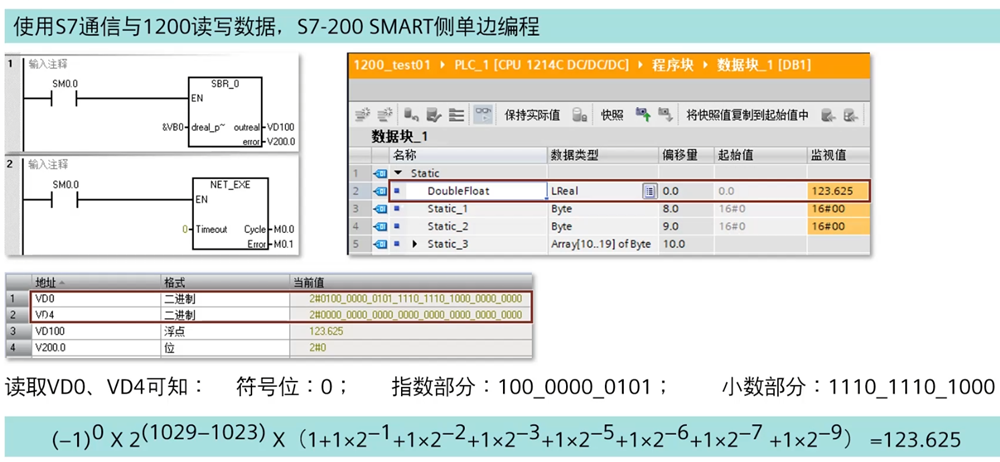Viewport: 1000px width, 462px height.
Task: Click the first insert row toolbar icon
Action: click(363, 115)
